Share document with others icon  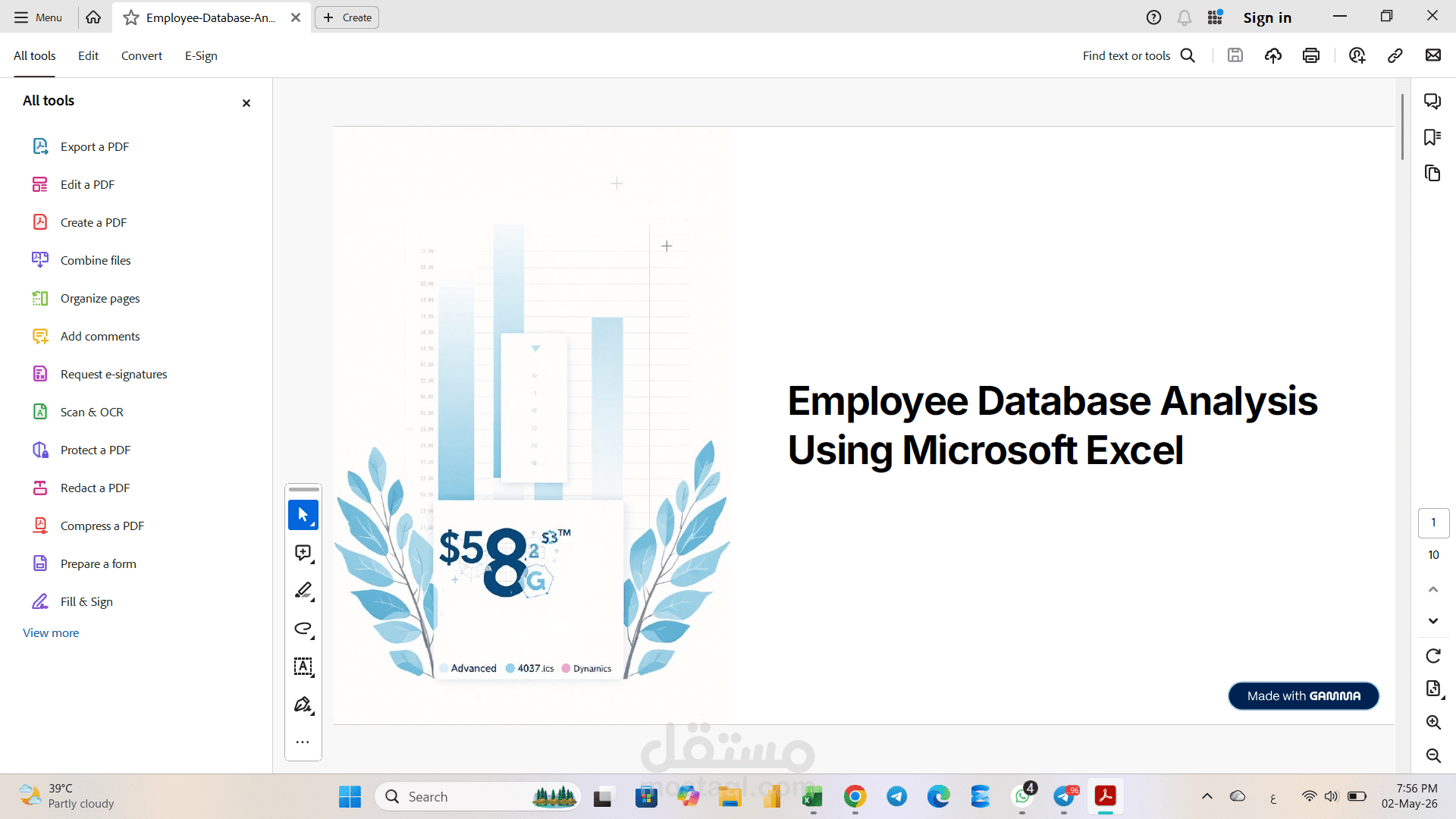(x=1357, y=55)
